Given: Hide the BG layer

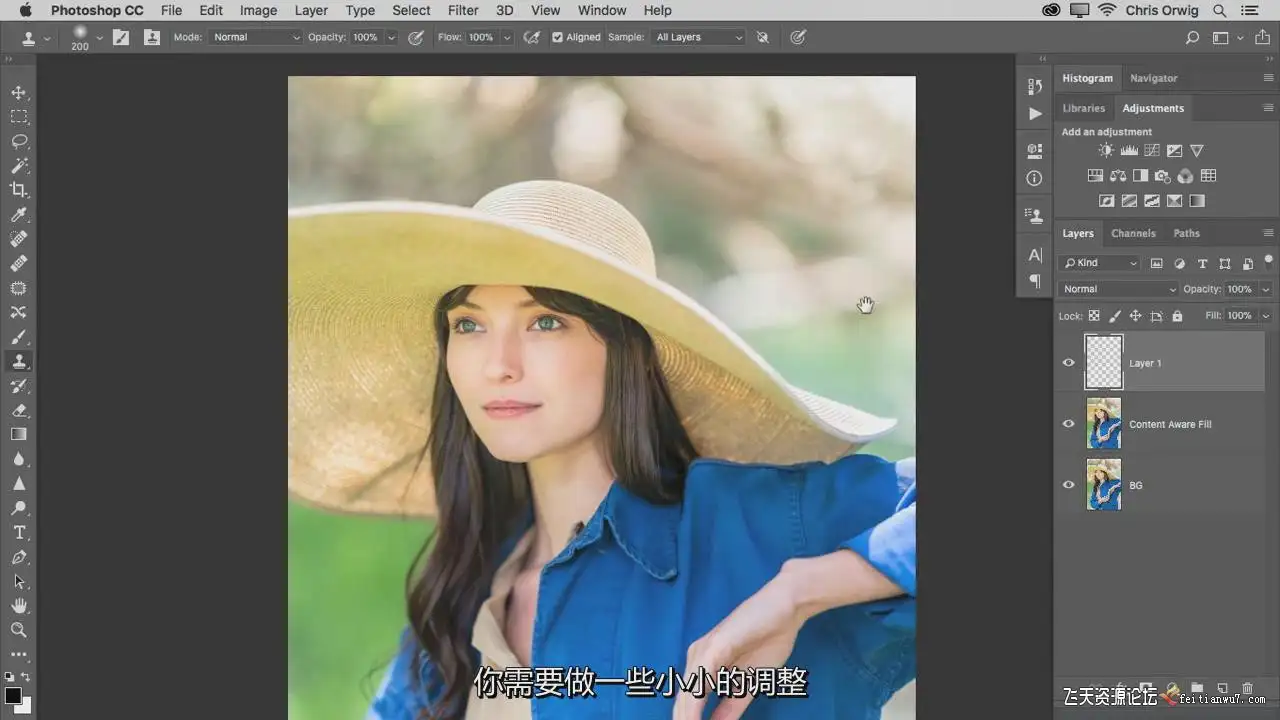Looking at the screenshot, I should click(x=1068, y=485).
